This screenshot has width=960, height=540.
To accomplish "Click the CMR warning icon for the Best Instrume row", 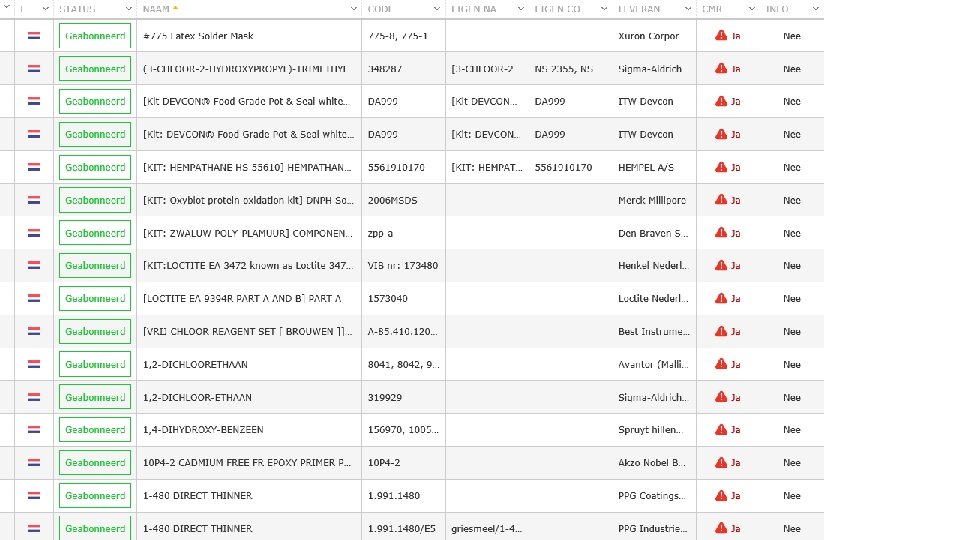I will 721,331.
